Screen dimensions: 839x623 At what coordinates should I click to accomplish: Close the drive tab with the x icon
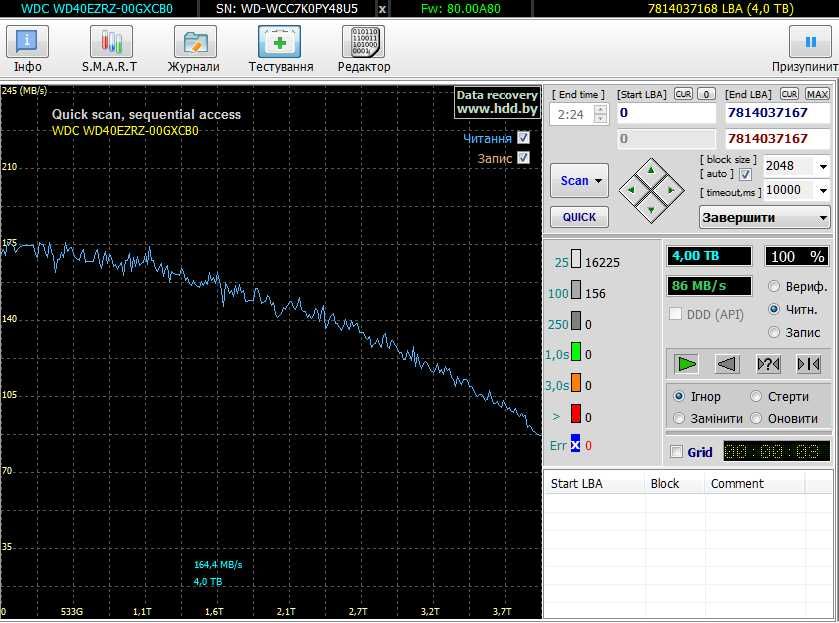382,9
